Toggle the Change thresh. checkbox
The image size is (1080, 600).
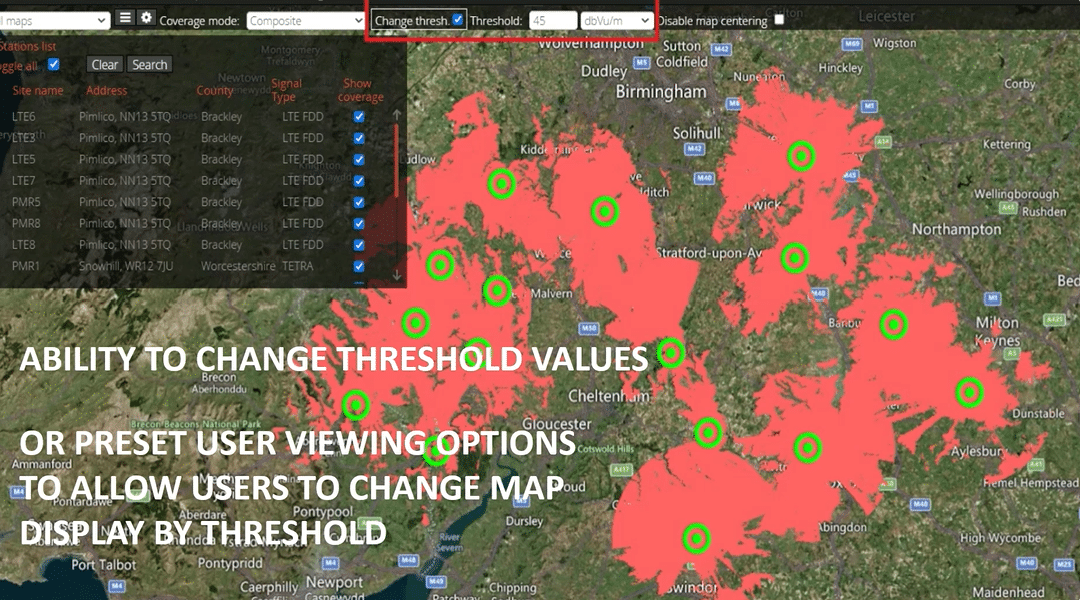[457, 19]
